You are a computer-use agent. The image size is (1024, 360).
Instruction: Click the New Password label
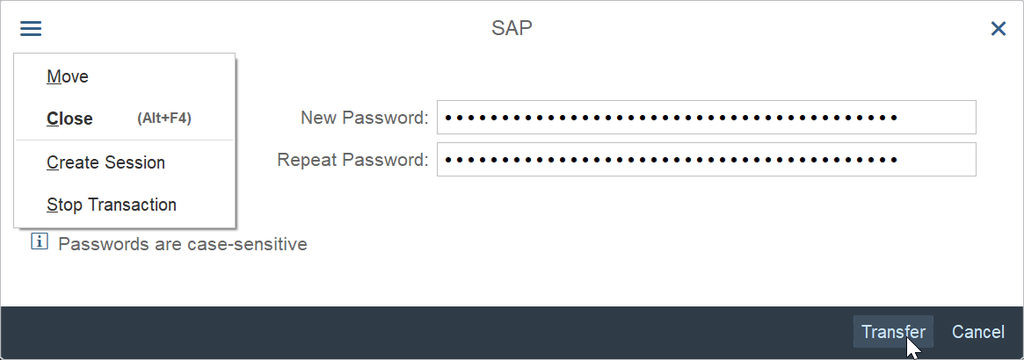[x=364, y=118]
